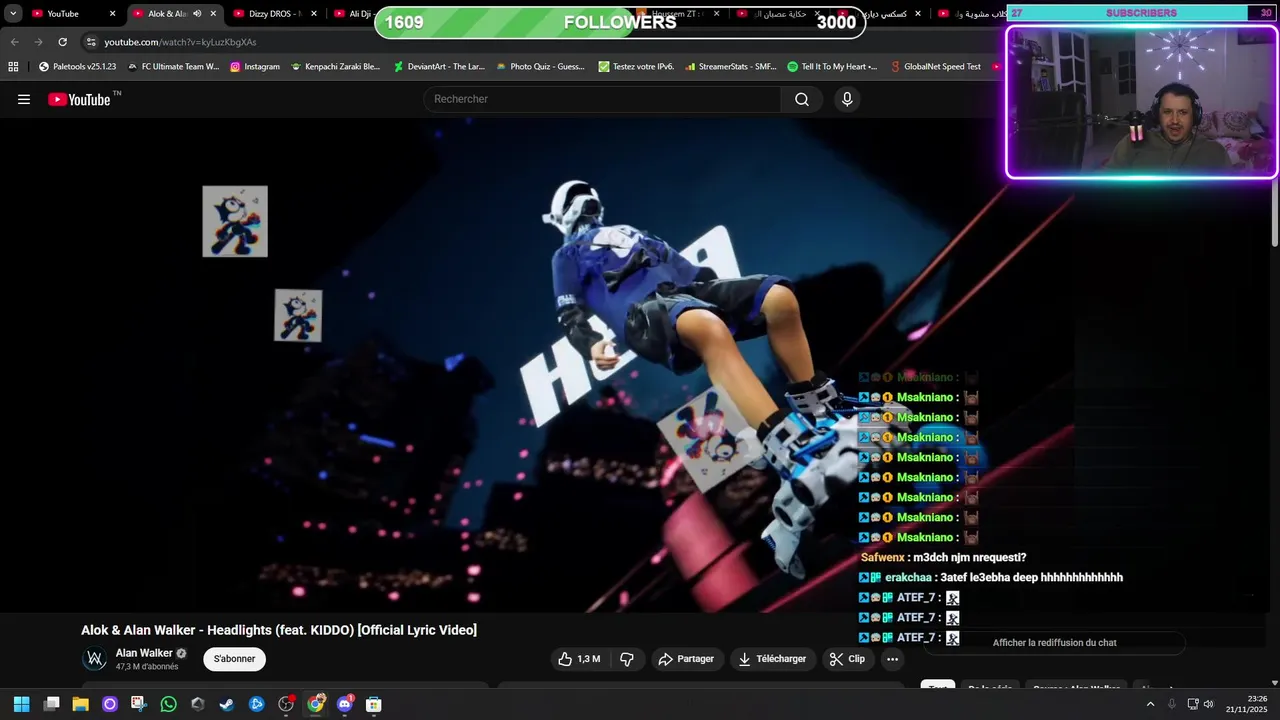Switch to Chrome on the taskbar
The image size is (1280, 720).
coord(315,704)
